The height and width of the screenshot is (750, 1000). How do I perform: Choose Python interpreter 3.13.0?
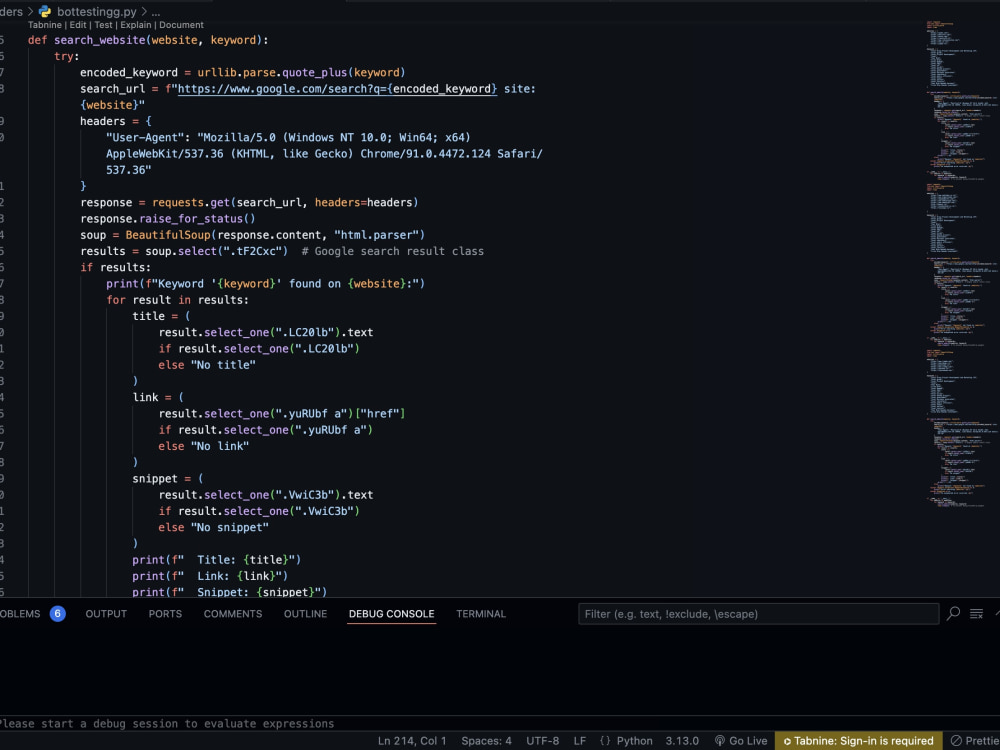(682, 740)
